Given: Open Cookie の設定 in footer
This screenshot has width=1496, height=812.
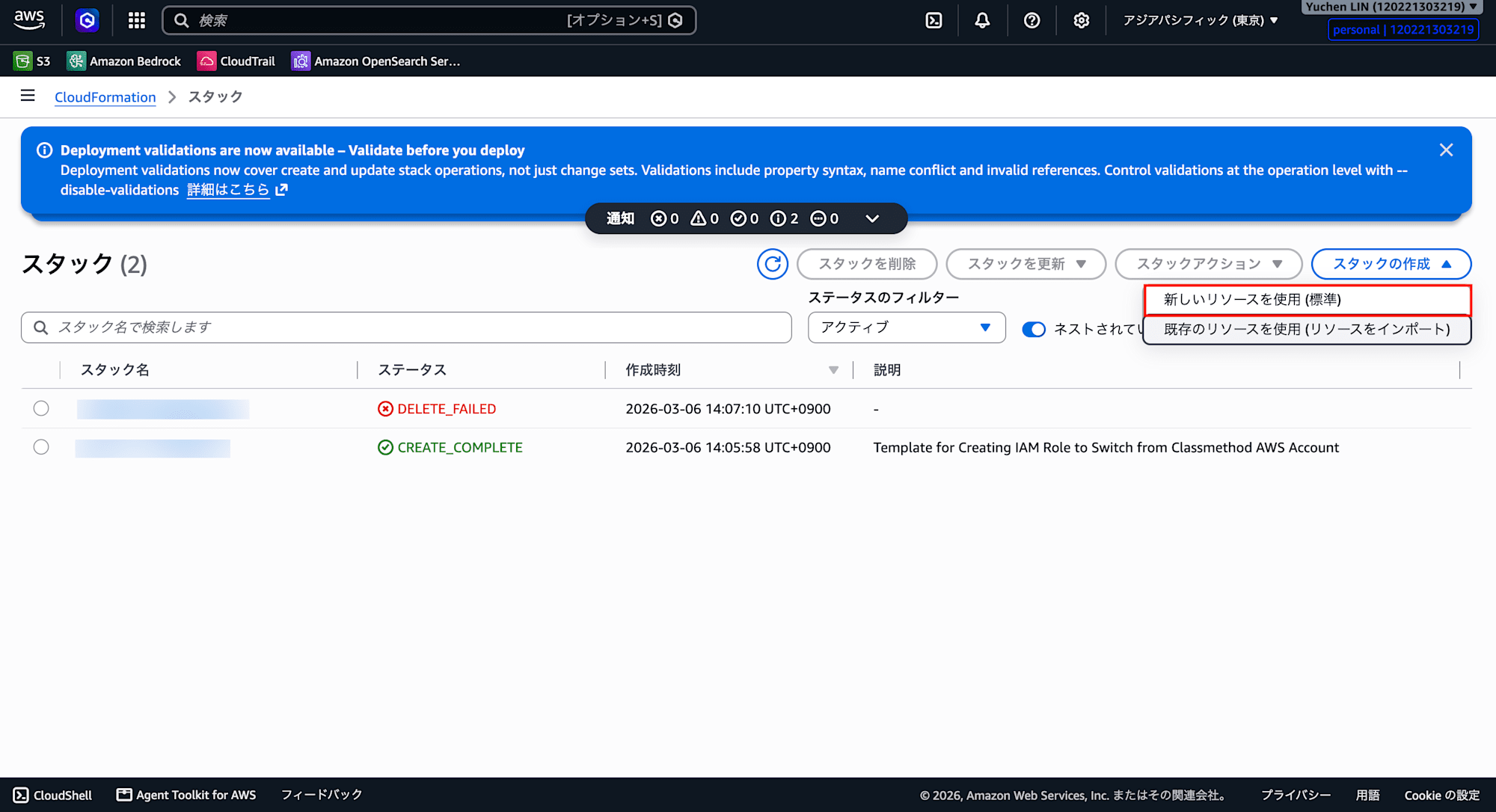Looking at the screenshot, I should 1442,795.
